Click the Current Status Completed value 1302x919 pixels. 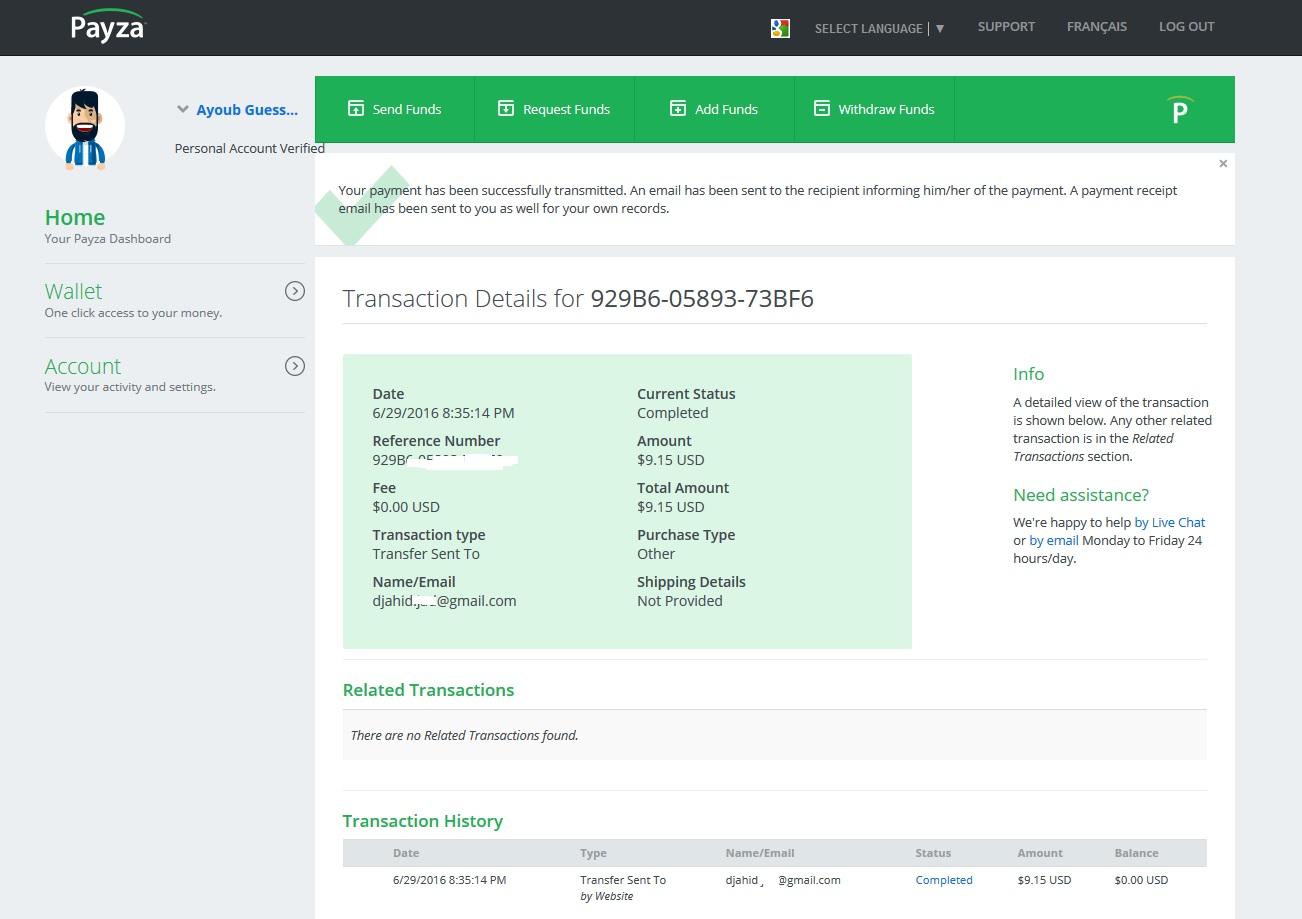click(673, 413)
